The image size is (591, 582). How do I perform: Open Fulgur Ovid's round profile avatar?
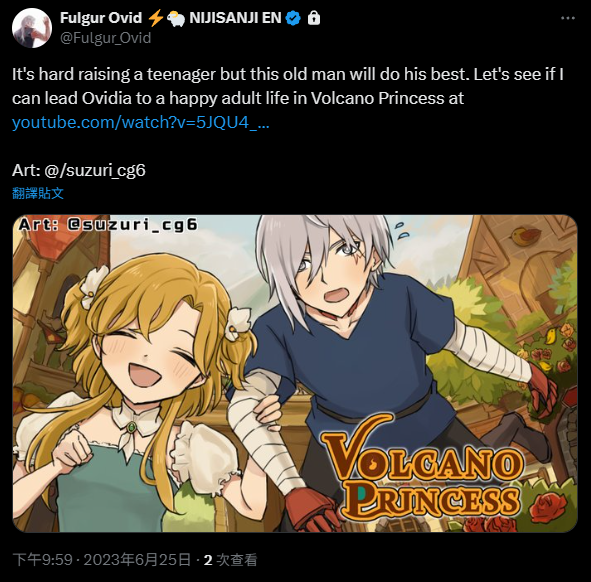coord(32,28)
